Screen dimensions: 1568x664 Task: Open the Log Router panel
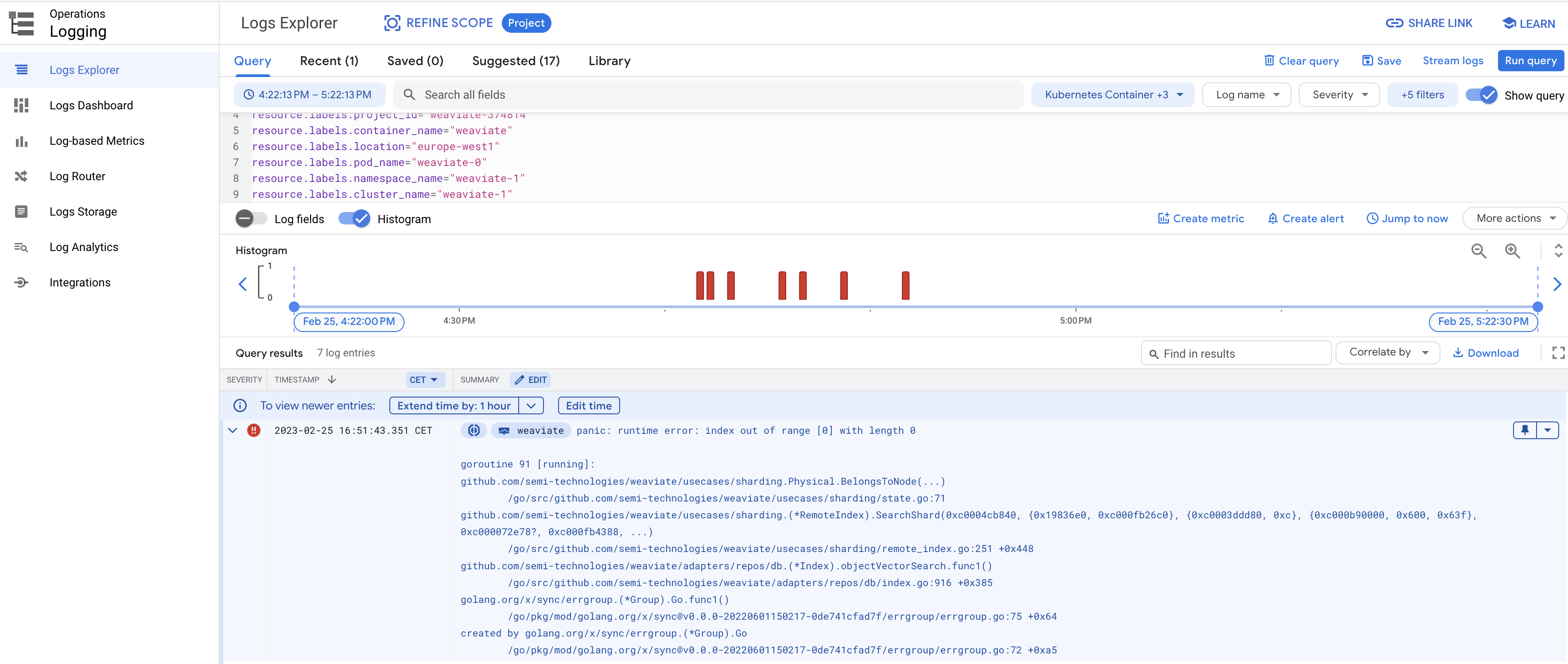pyautogui.click(x=78, y=176)
